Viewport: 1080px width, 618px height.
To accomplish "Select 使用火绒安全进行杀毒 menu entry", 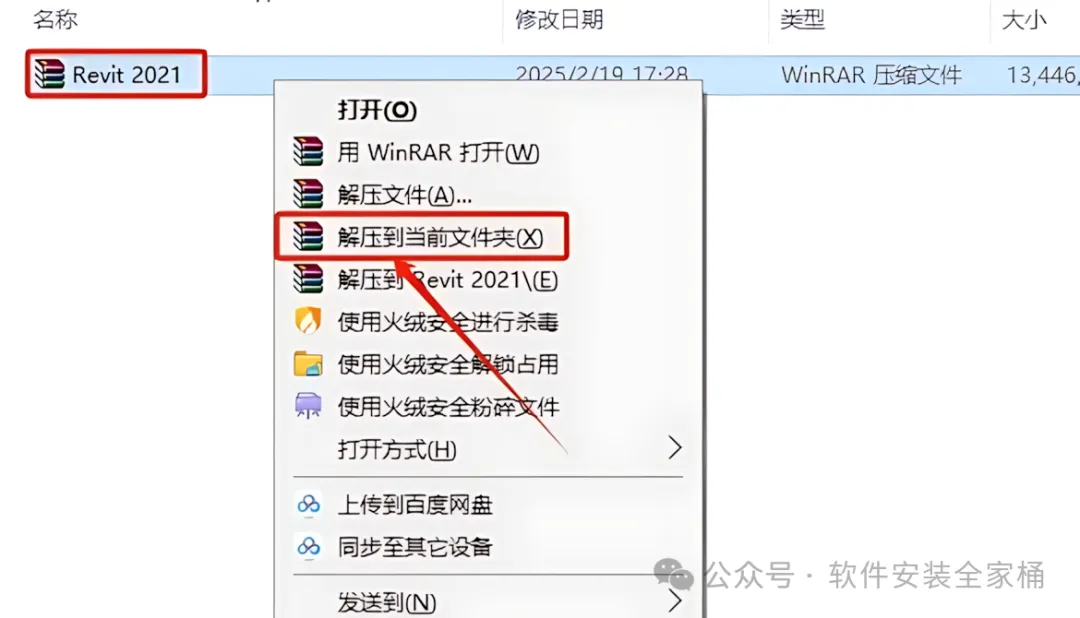I will [x=448, y=322].
